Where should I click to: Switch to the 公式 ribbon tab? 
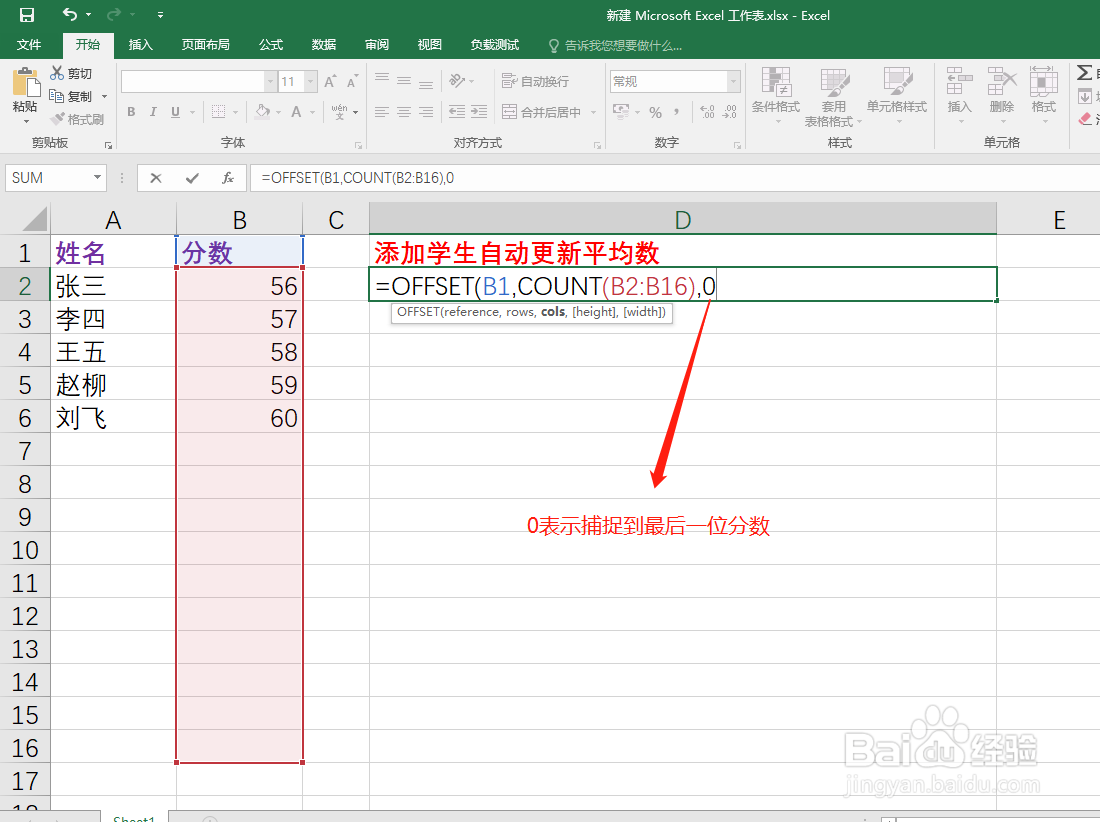[270, 44]
